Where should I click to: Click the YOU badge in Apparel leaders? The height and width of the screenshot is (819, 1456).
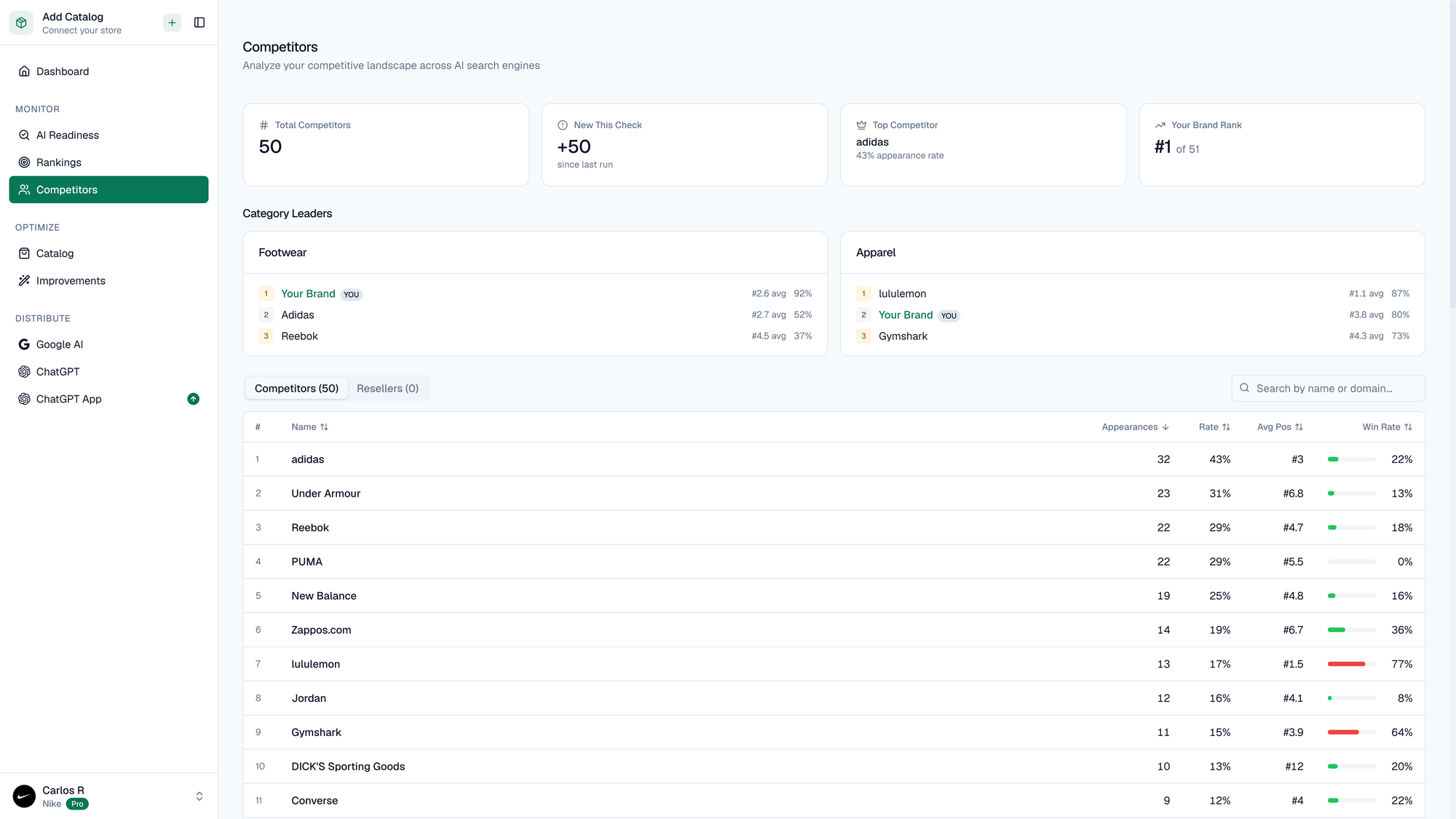(949, 316)
